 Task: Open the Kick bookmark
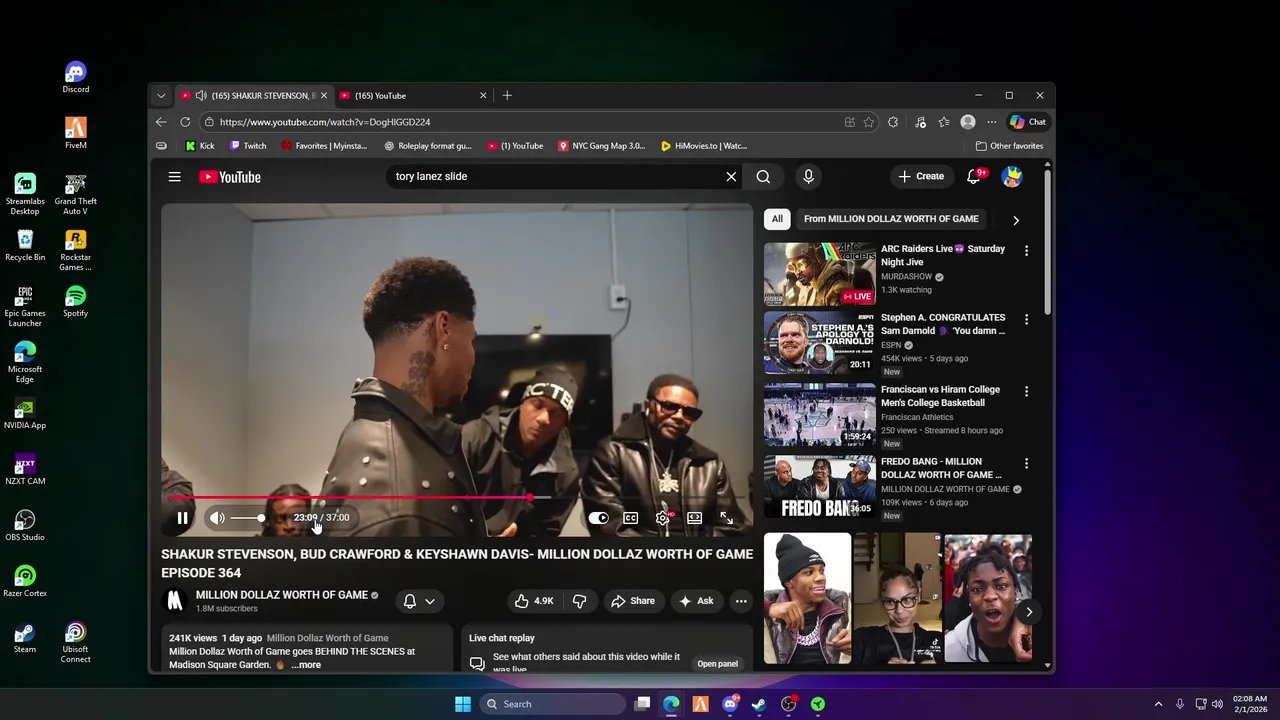click(x=200, y=146)
